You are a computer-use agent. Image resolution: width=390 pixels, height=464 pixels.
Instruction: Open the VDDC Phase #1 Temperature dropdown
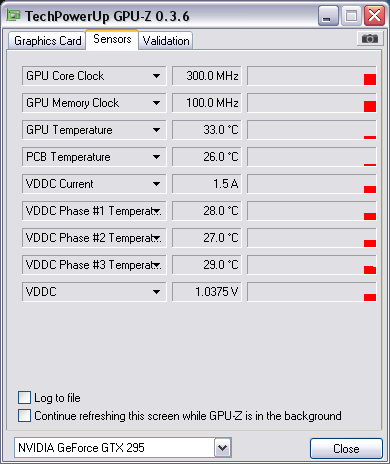click(94, 211)
